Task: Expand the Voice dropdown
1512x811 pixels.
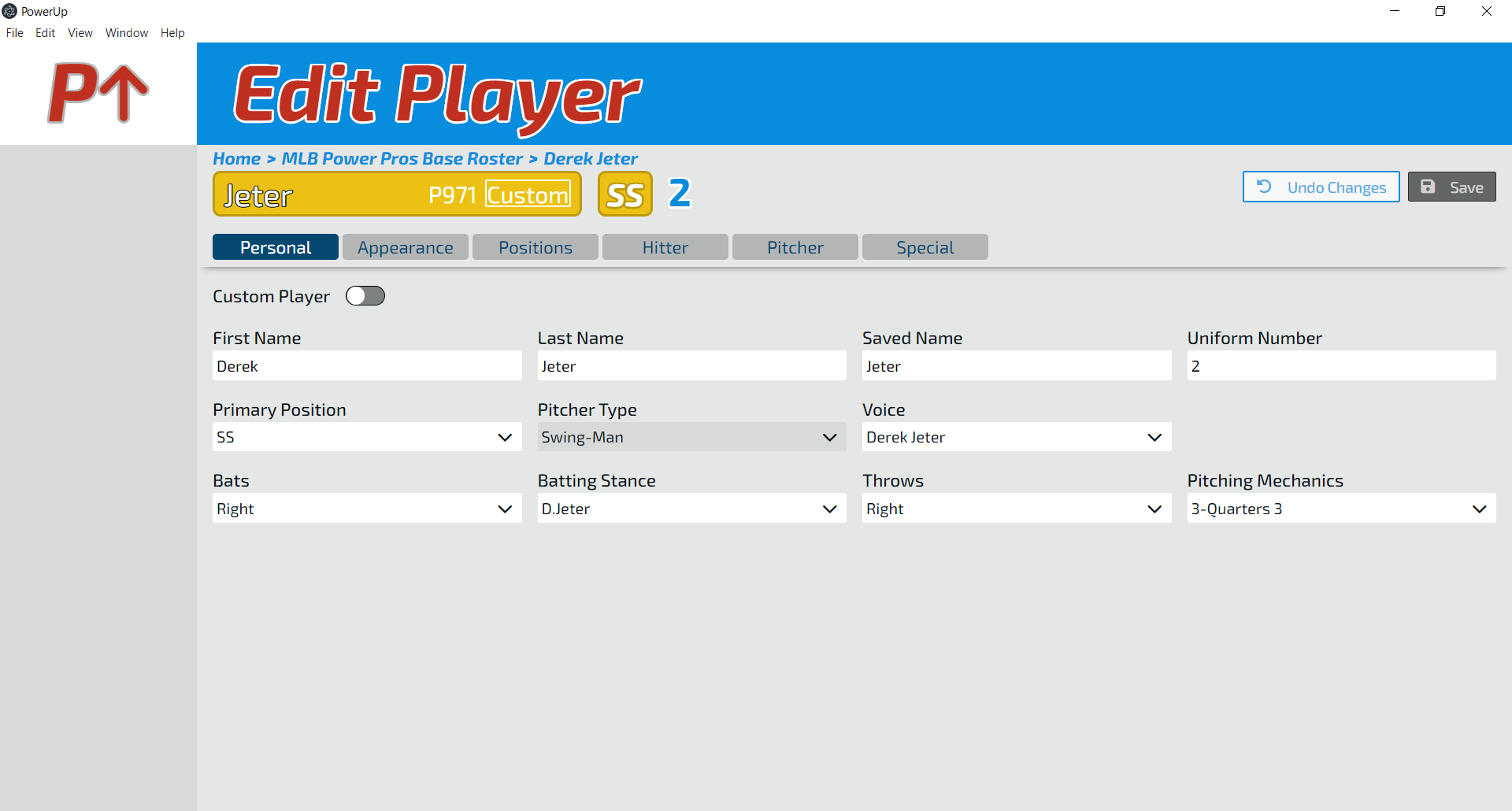Action: [1017, 437]
